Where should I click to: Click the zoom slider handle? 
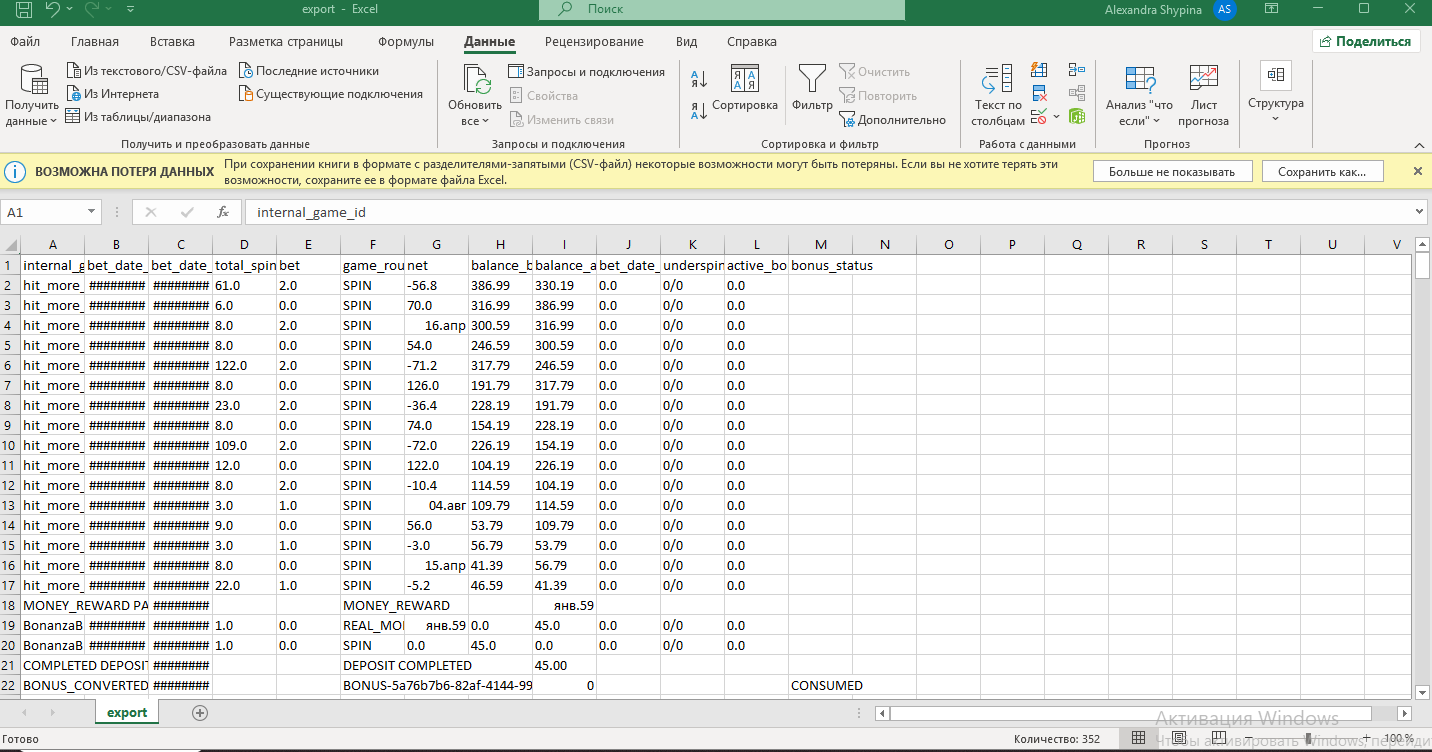(1310, 739)
